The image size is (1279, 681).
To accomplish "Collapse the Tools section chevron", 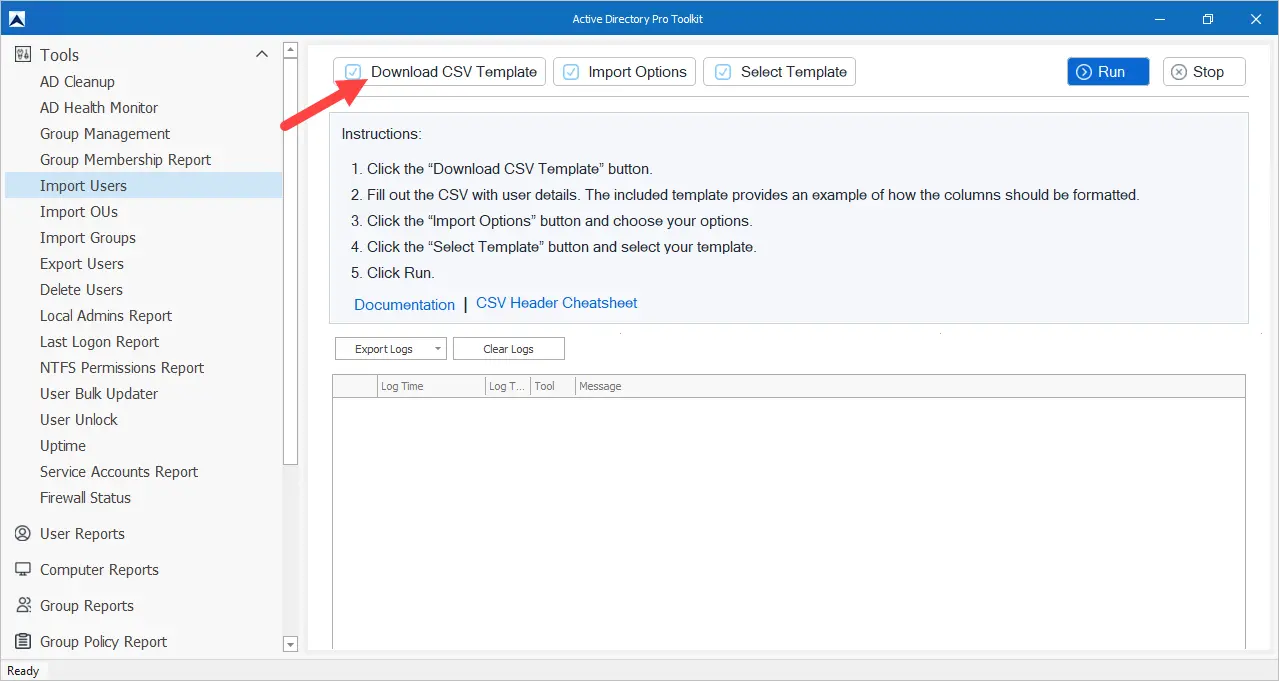I will (262, 54).
